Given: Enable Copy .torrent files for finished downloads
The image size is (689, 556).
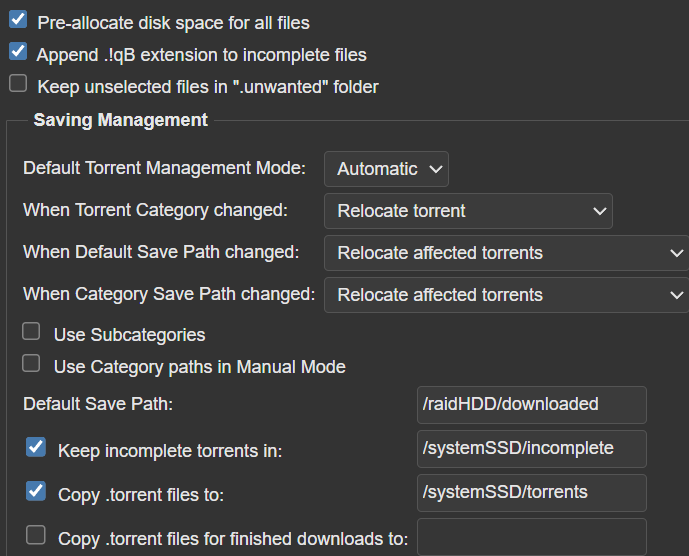Looking at the screenshot, I should (x=36, y=535).
